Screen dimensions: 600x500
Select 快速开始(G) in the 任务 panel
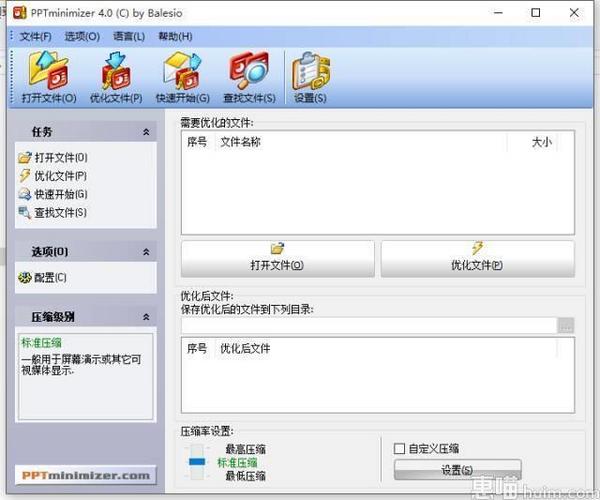(x=53, y=194)
